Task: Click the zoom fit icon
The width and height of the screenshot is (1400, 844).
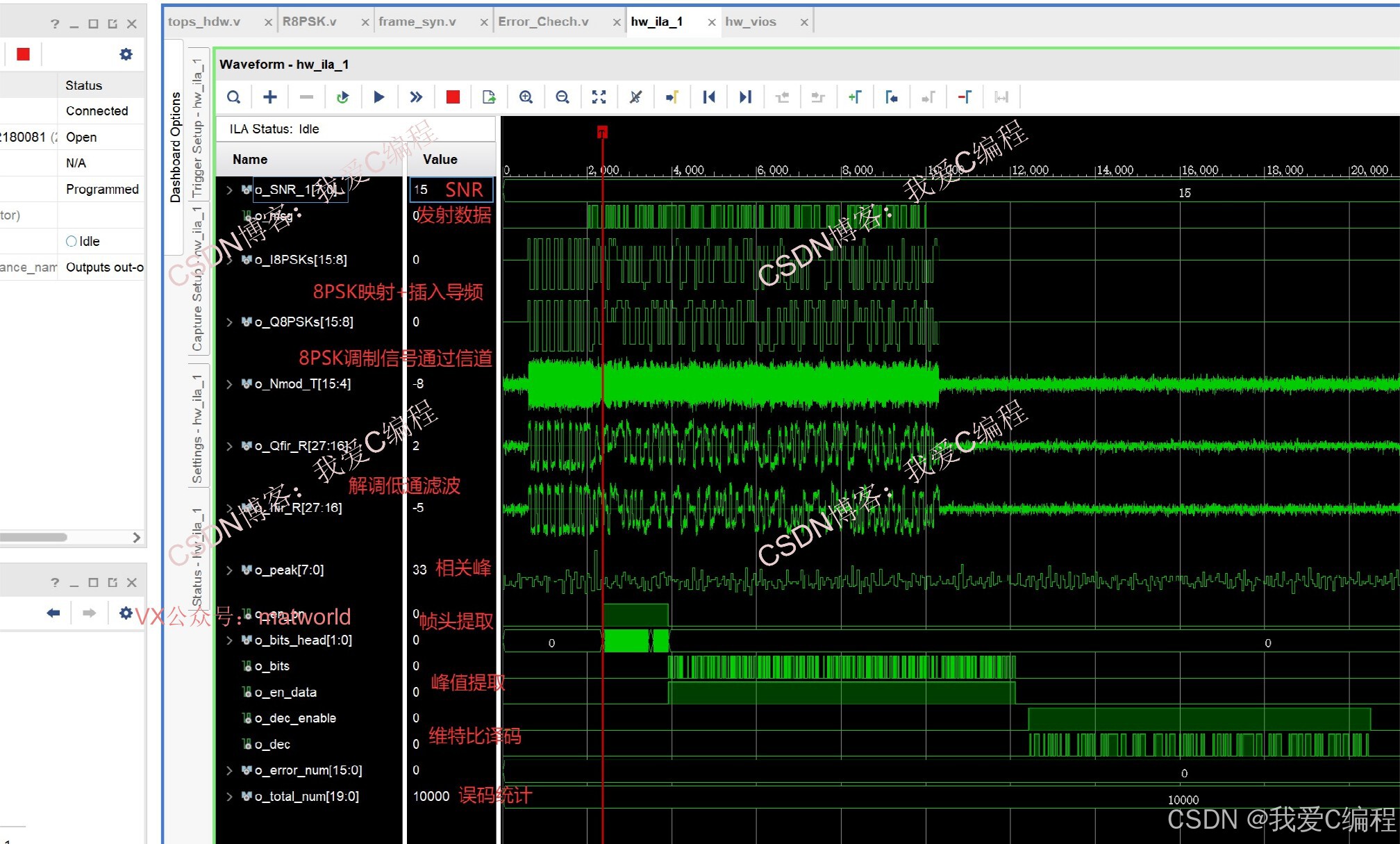Action: (599, 97)
